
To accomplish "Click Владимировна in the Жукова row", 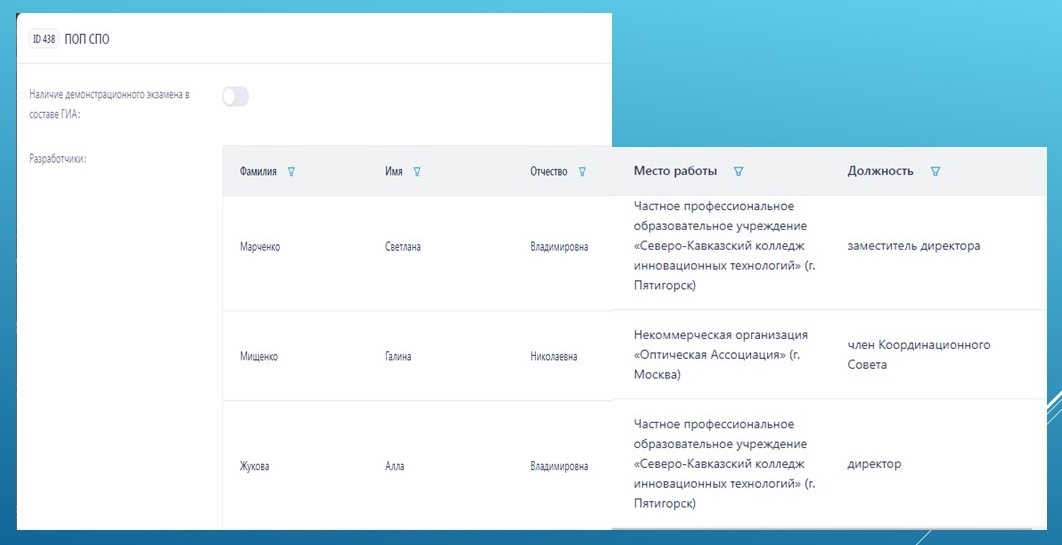I will point(559,466).
